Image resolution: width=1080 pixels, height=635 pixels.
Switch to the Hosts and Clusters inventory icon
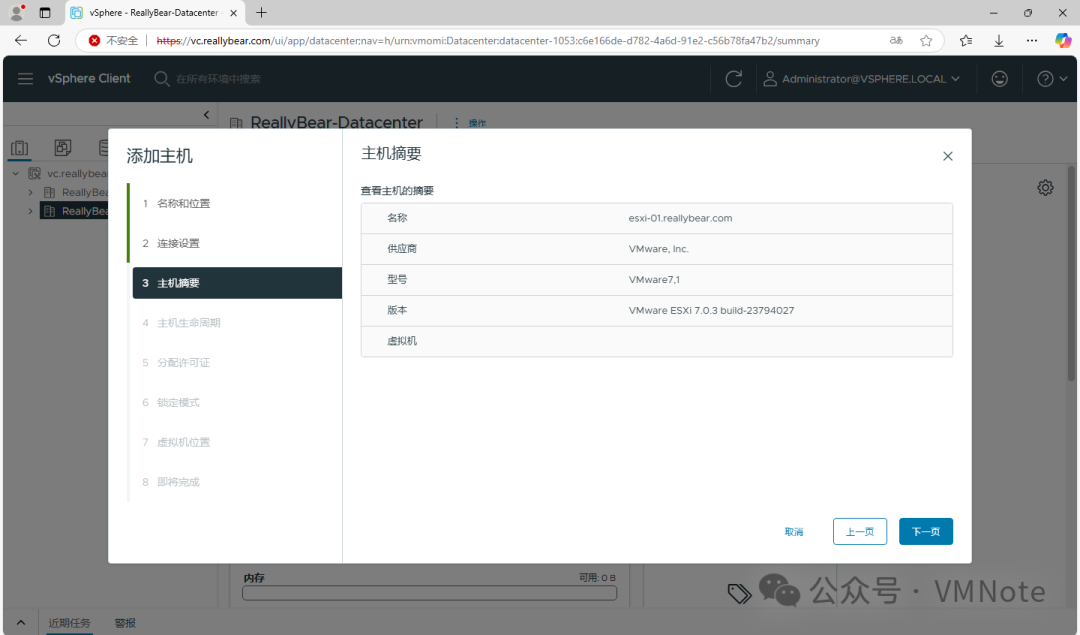point(19,147)
